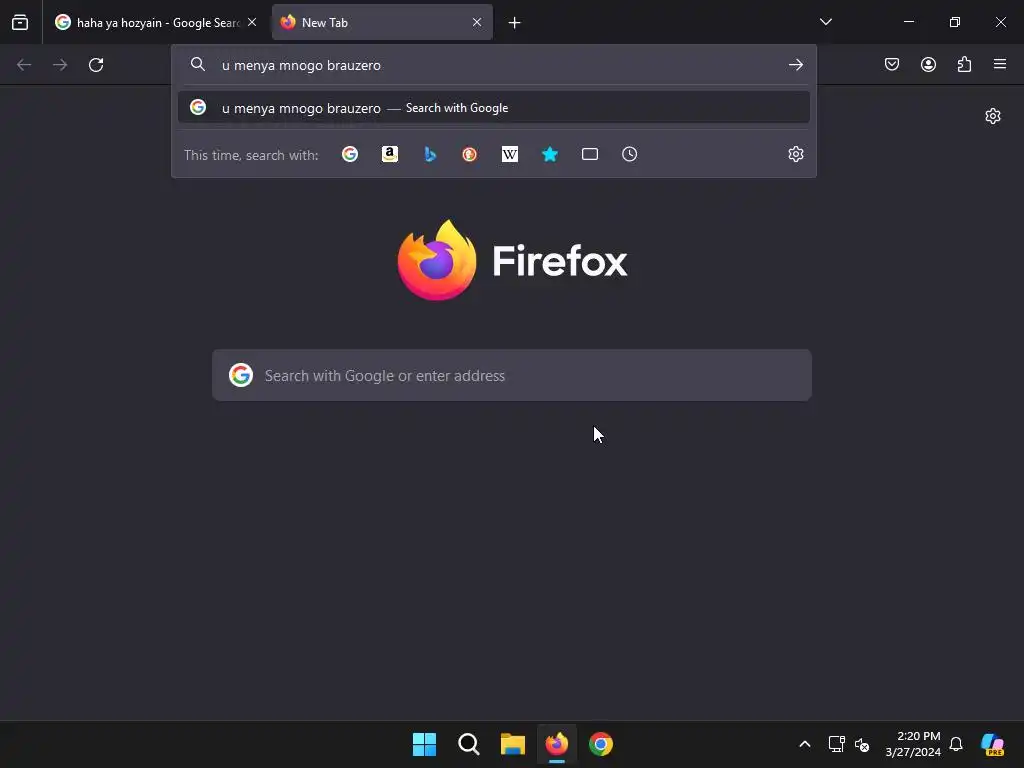
Task: Reload the current page
Action: click(x=96, y=65)
